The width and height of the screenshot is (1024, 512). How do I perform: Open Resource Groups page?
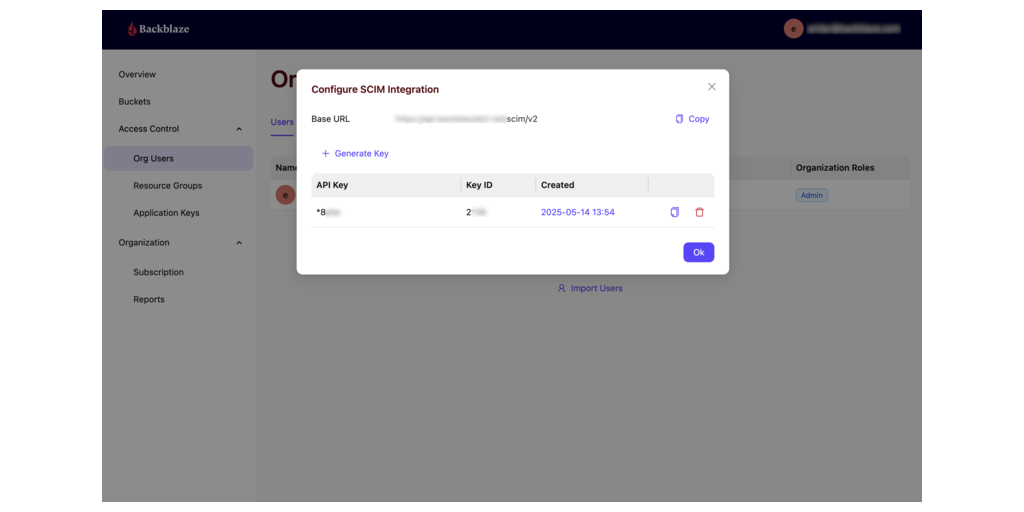pos(167,186)
